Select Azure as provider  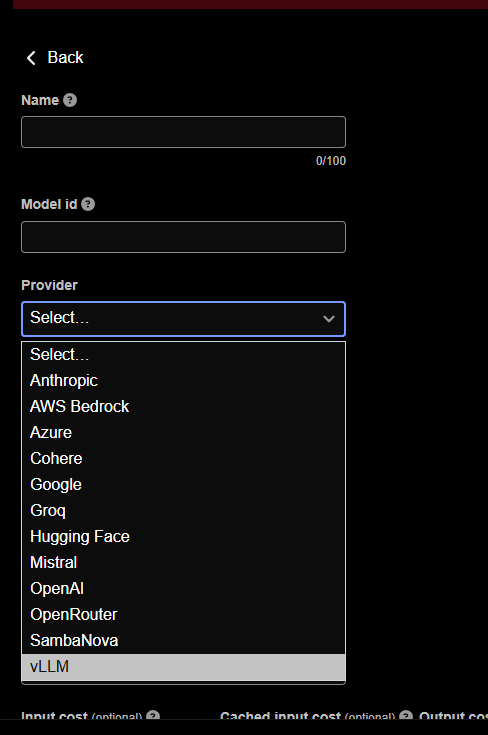coord(183,433)
